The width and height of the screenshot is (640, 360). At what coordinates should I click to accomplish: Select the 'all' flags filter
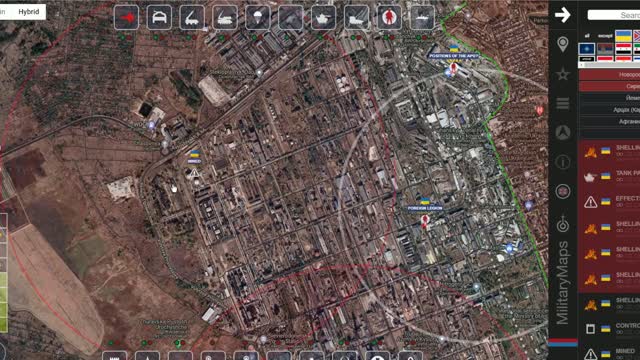(x=587, y=36)
